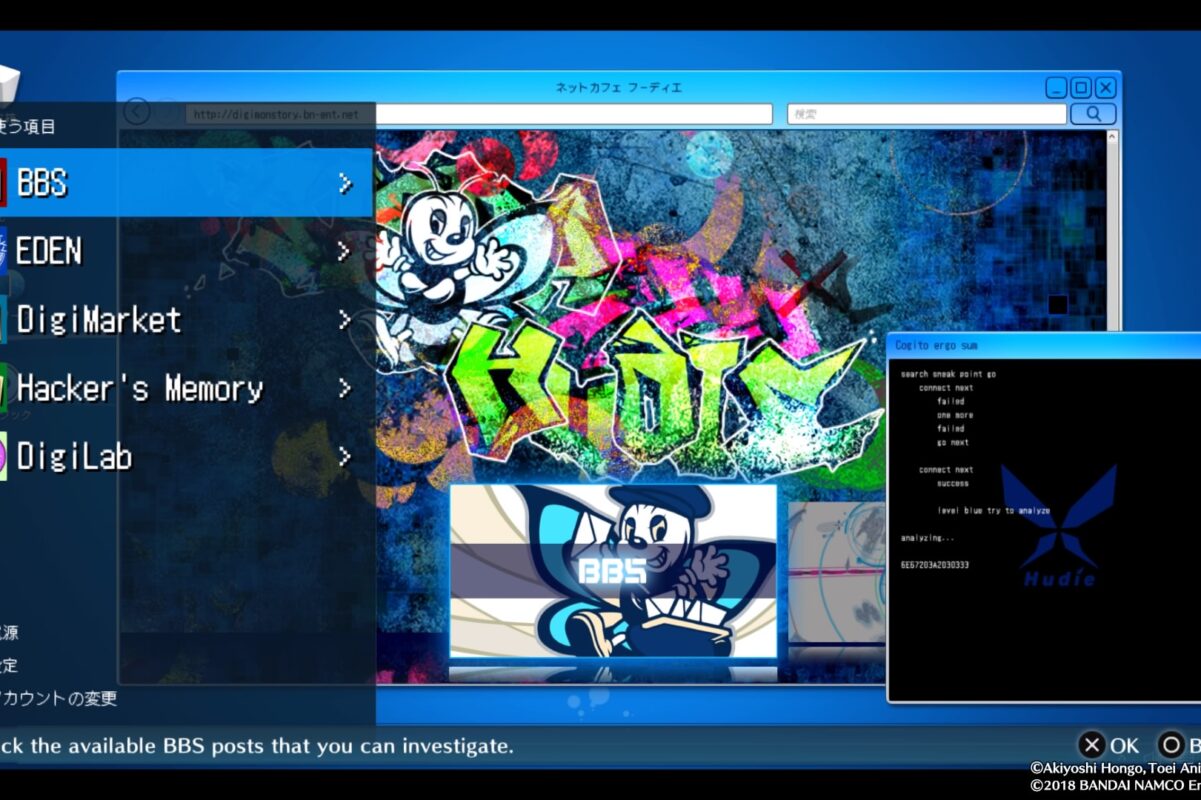Click the Cogito ergo sum window title
The image size is (1201, 800).
click(x=936, y=345)
